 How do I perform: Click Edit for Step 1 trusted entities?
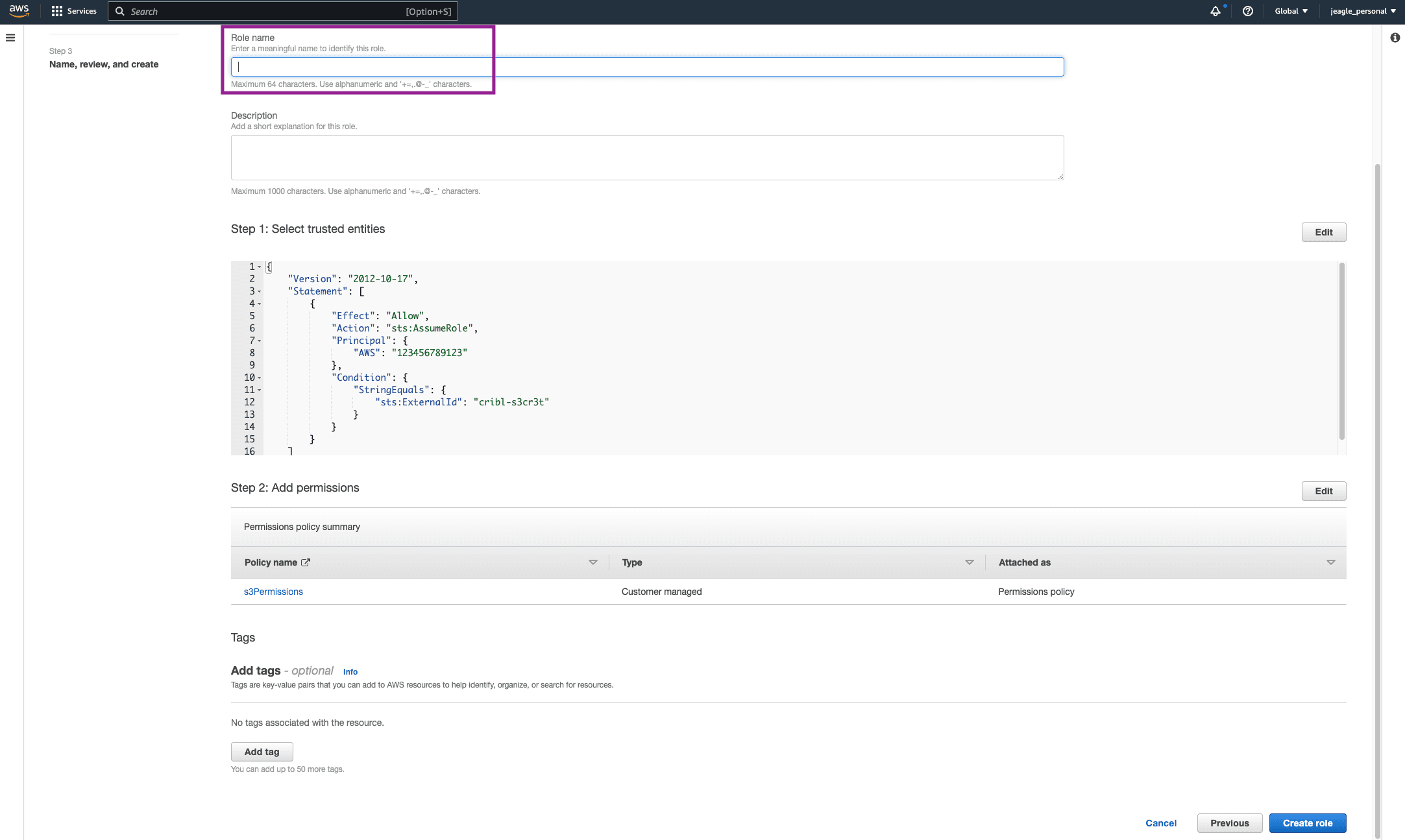(1323, 232)
